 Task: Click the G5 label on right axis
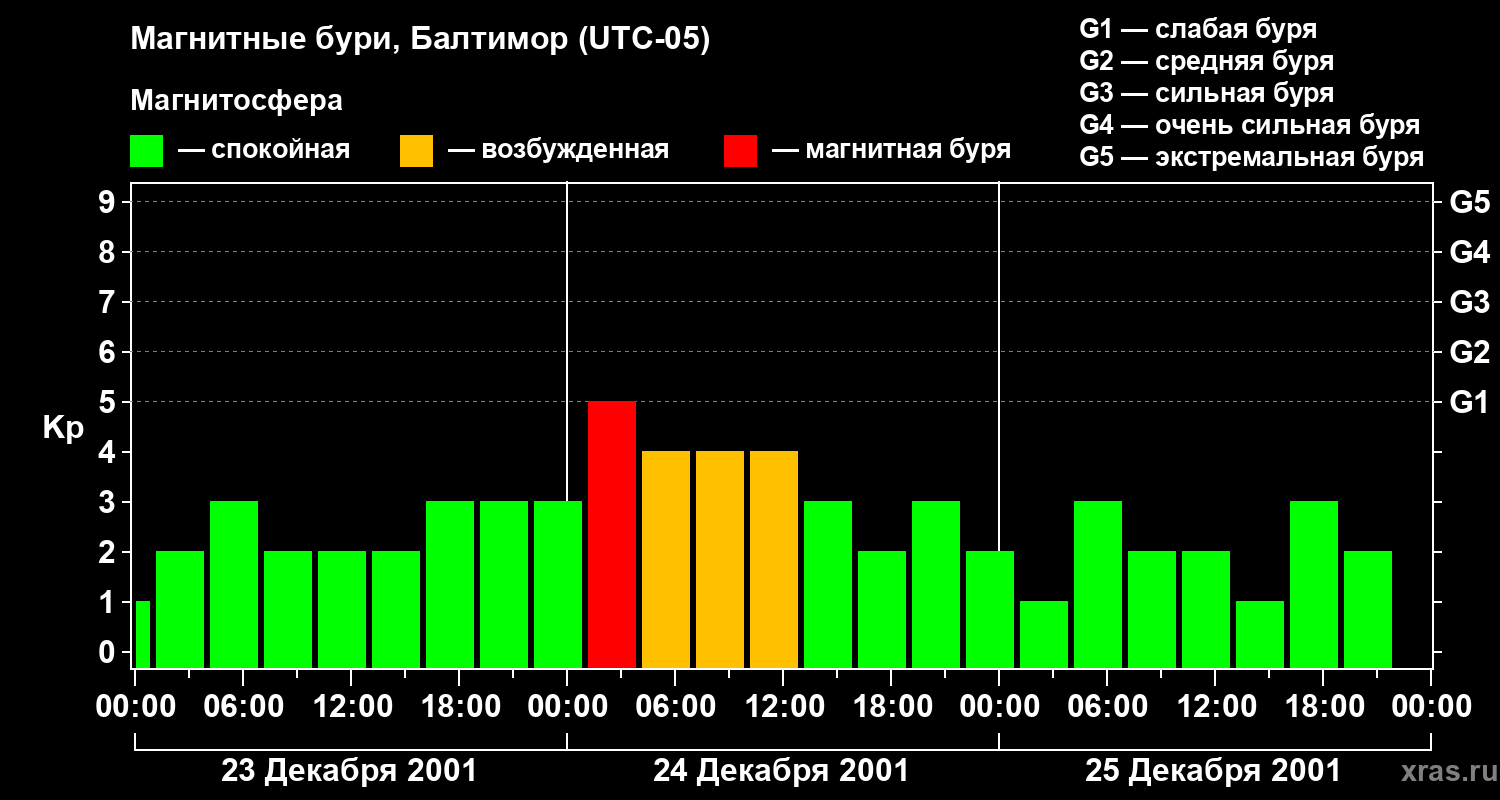coord(1470,202)
